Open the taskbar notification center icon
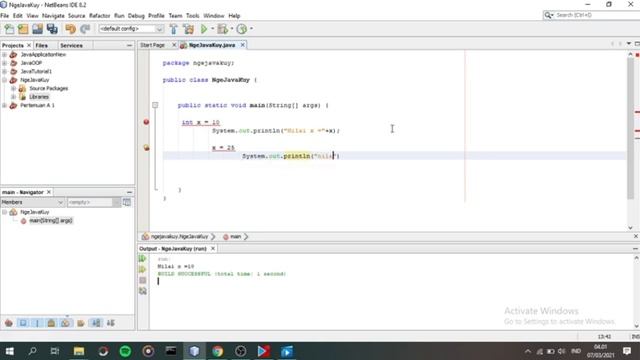The image size is (640, 360). [627, 351]
